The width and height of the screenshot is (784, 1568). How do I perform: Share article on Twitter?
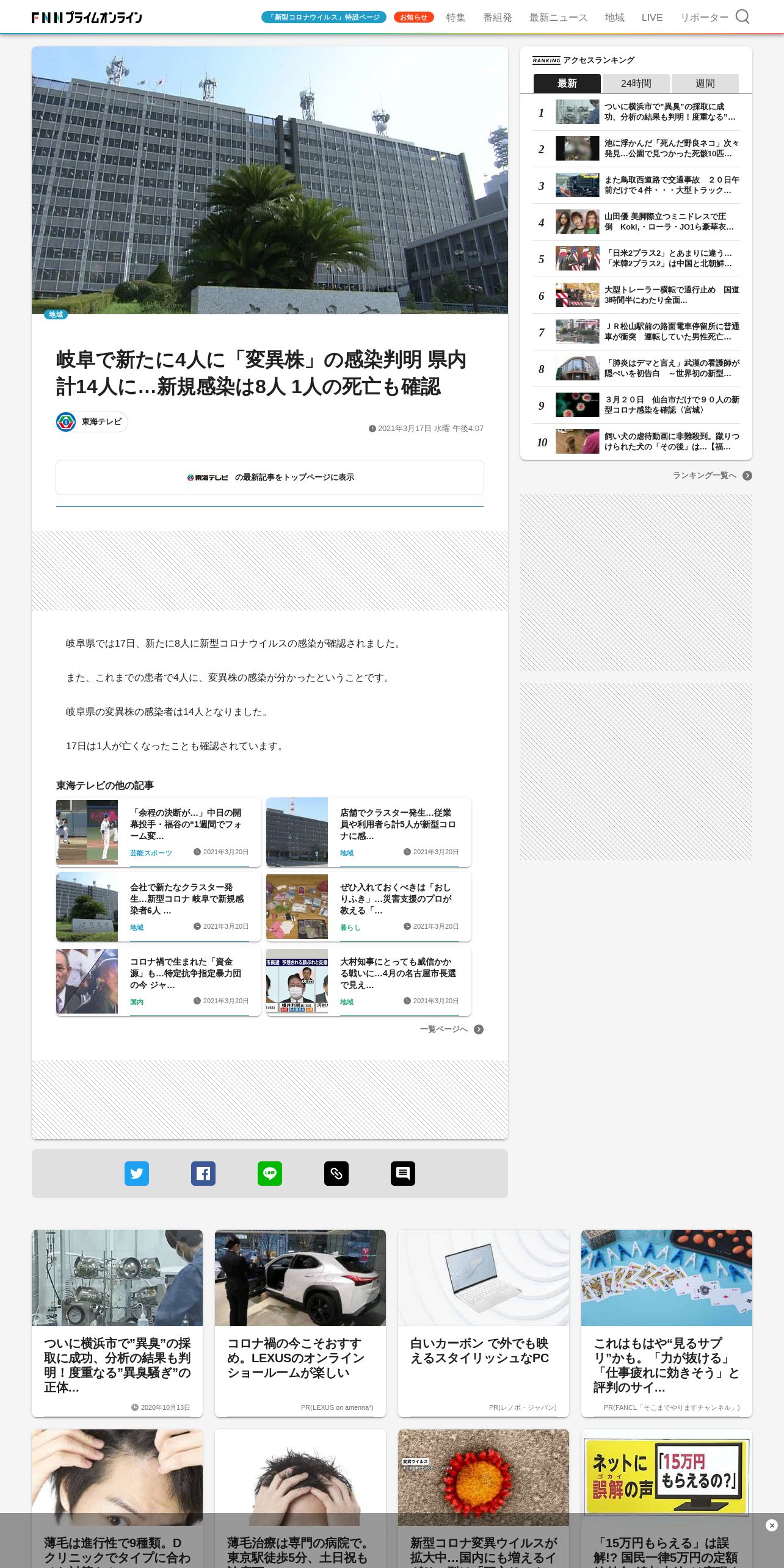coord(137,1174)
